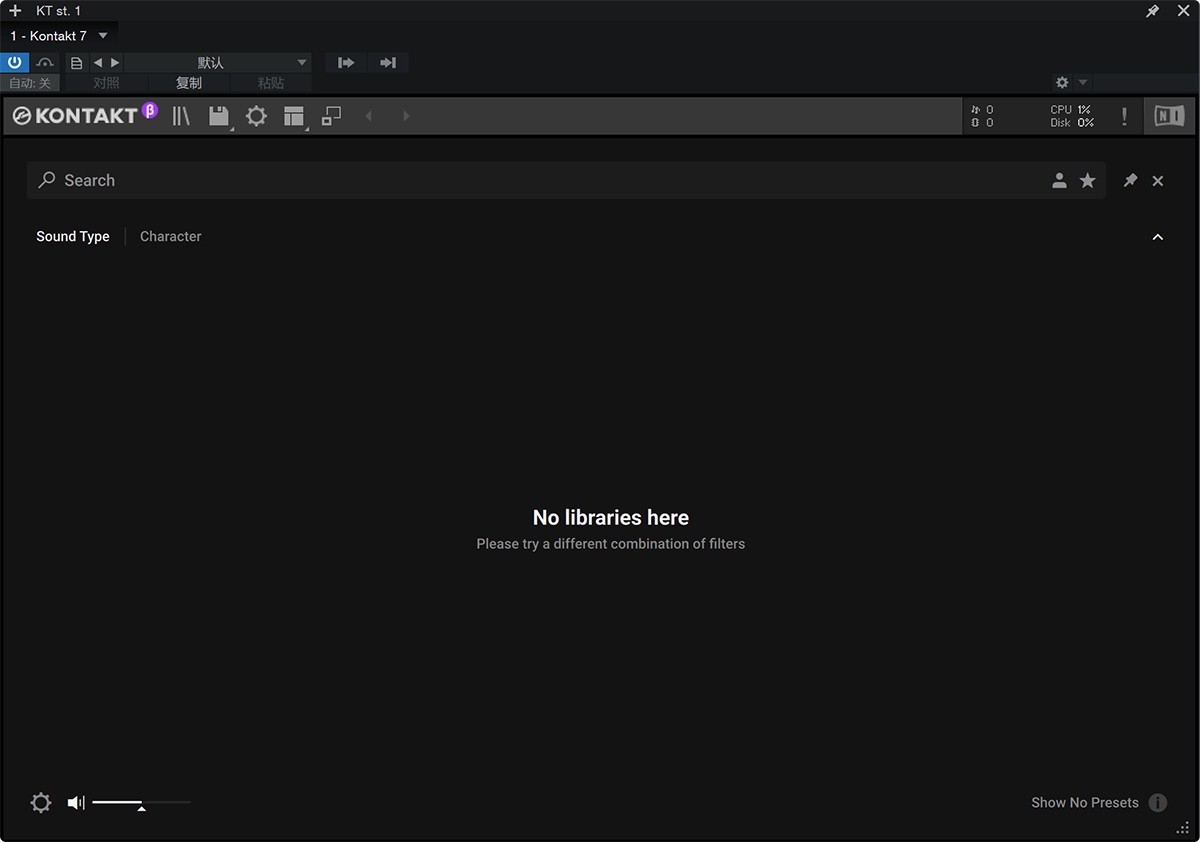This screenshot has width=1200, height=842.
Task: Click the NI logo in the header
Action: pyautogui.click(x=1168, y=115)
